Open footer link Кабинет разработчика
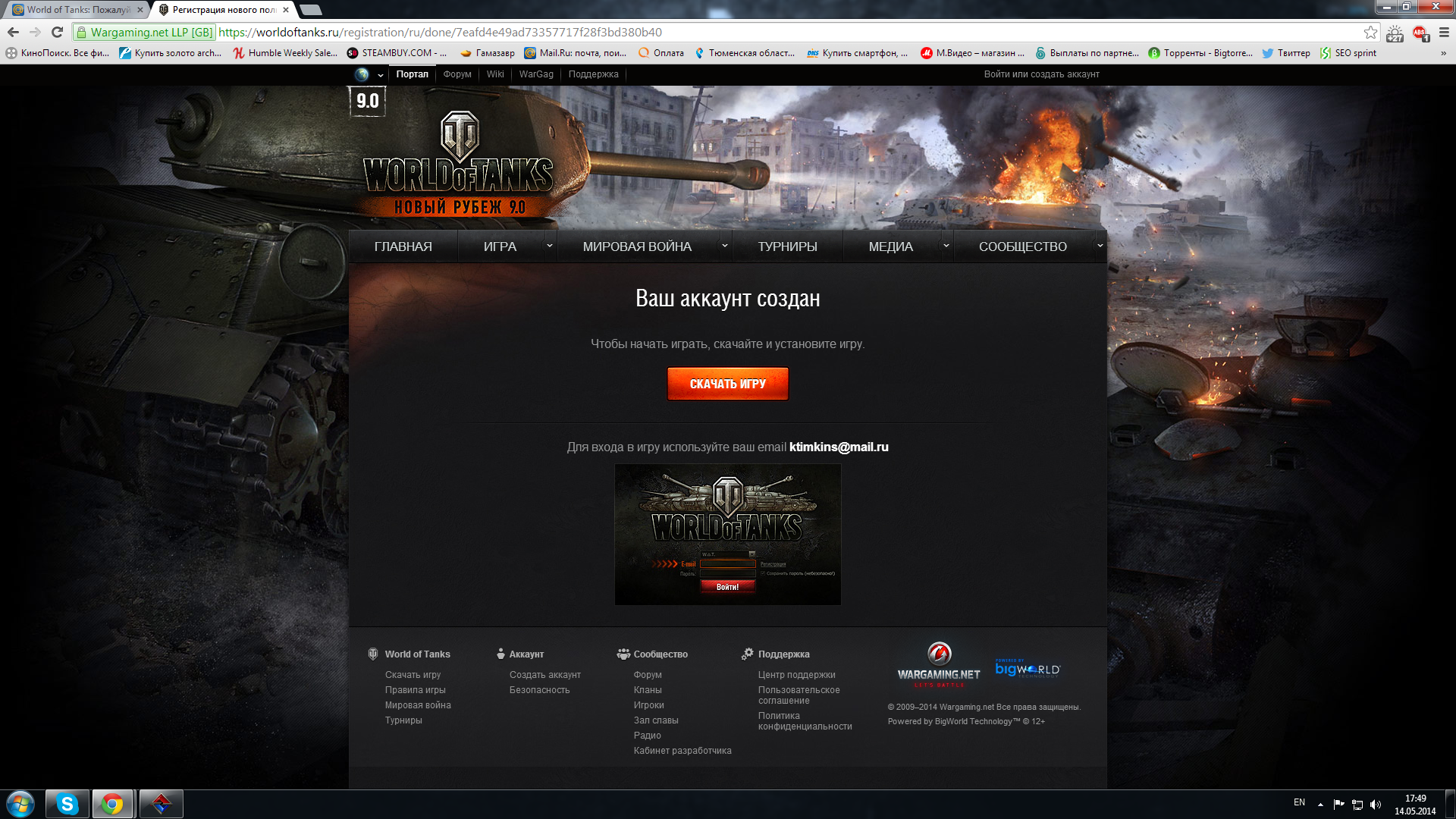The height and width of the screenshot is (819, 1456). (x=682, y=751)
